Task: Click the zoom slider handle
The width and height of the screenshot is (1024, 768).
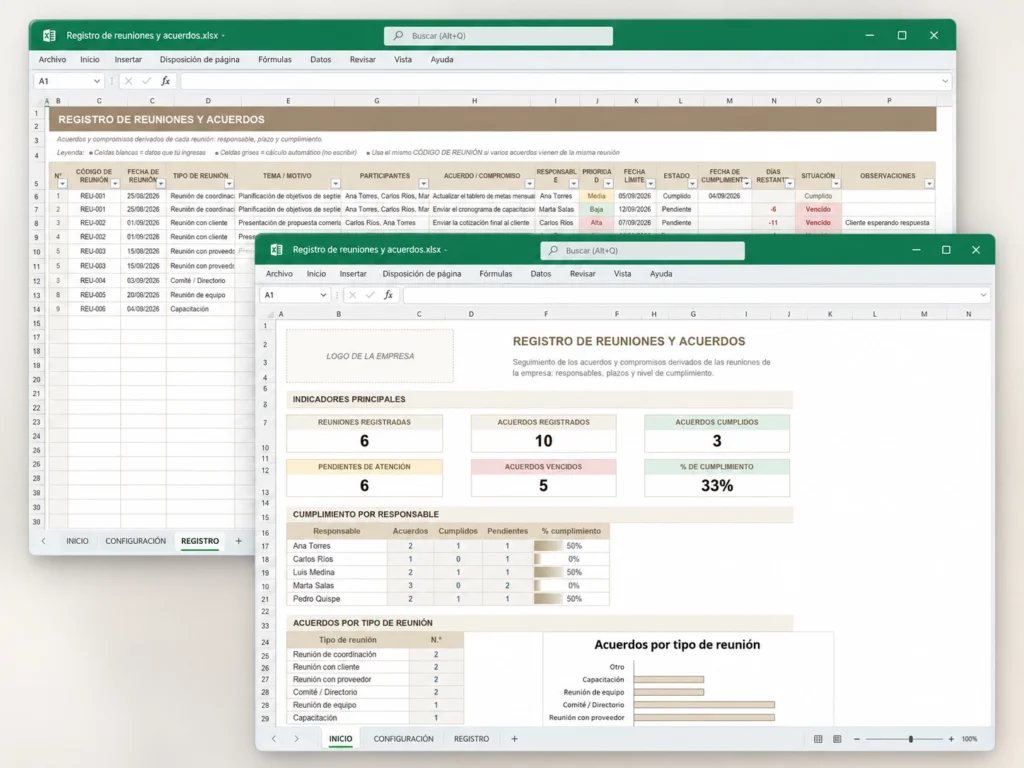Action: 910,739
